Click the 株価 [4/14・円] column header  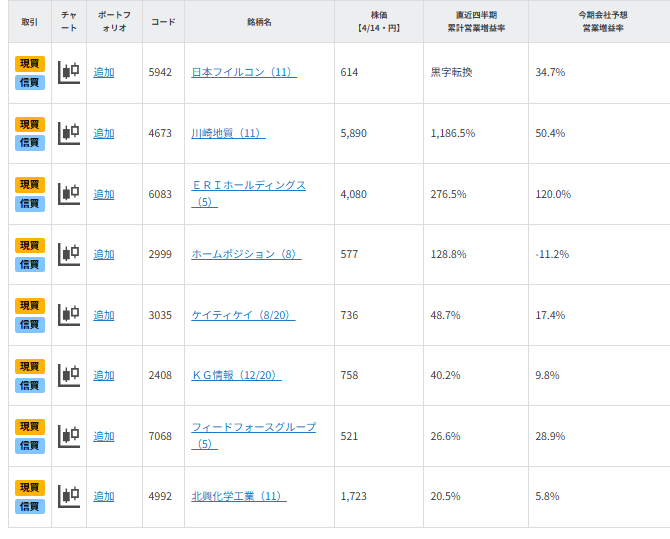click(379, 22)
